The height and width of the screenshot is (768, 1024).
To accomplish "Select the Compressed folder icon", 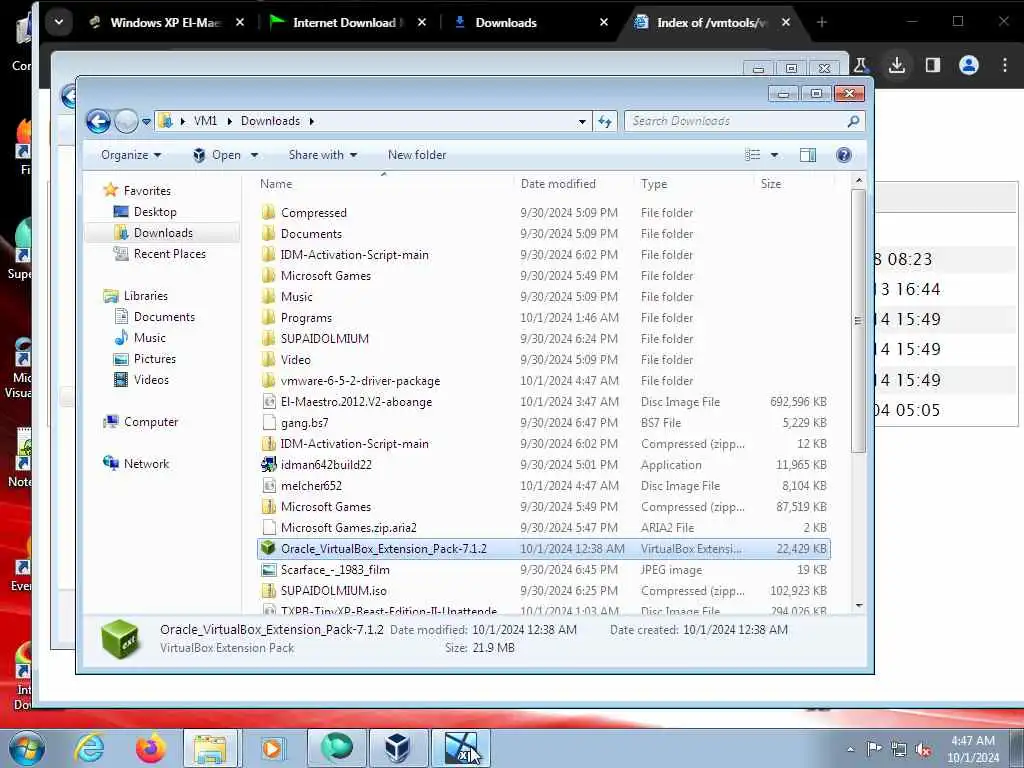I will pos(268,212).
